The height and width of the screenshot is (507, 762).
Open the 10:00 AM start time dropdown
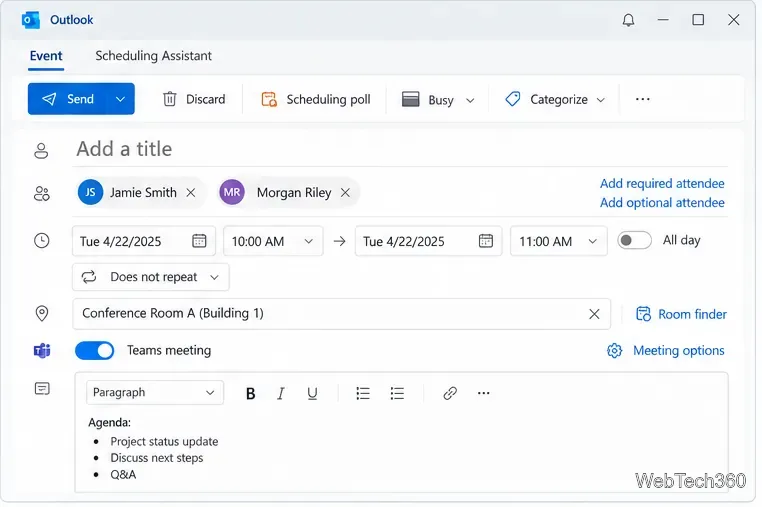tap(273, 241)
